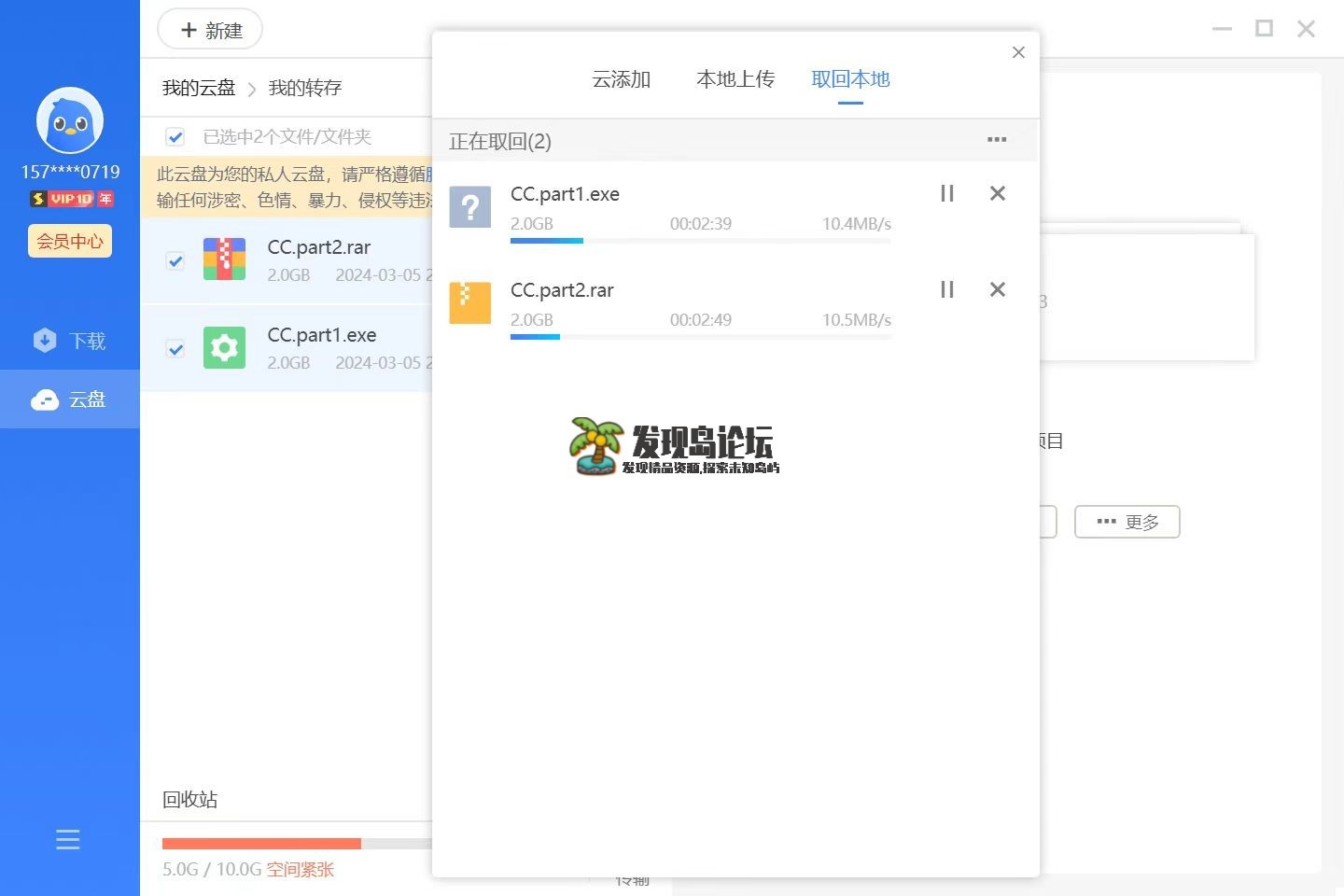Maximize the application window

(1264, 29)
